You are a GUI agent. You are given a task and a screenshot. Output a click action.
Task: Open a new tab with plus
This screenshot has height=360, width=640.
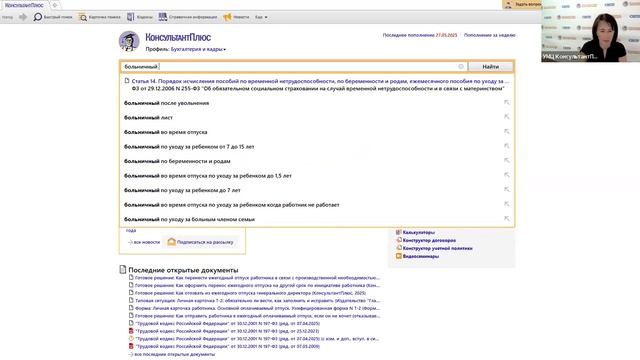pos(55,5)
